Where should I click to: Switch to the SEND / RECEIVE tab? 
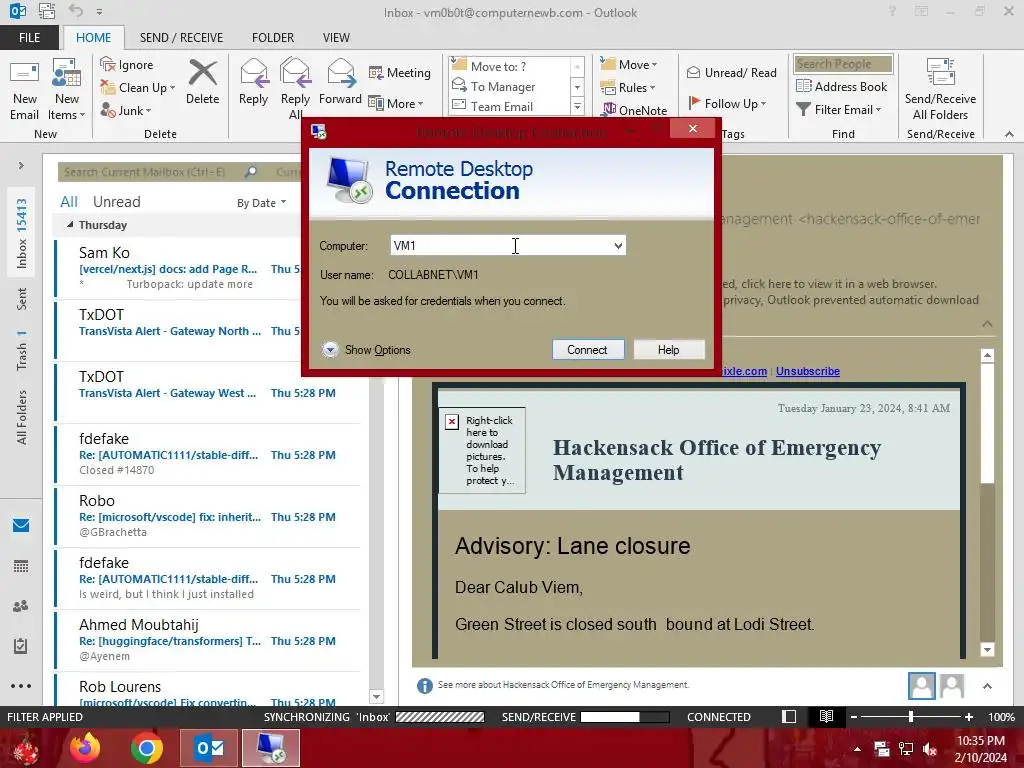[181, 38]
